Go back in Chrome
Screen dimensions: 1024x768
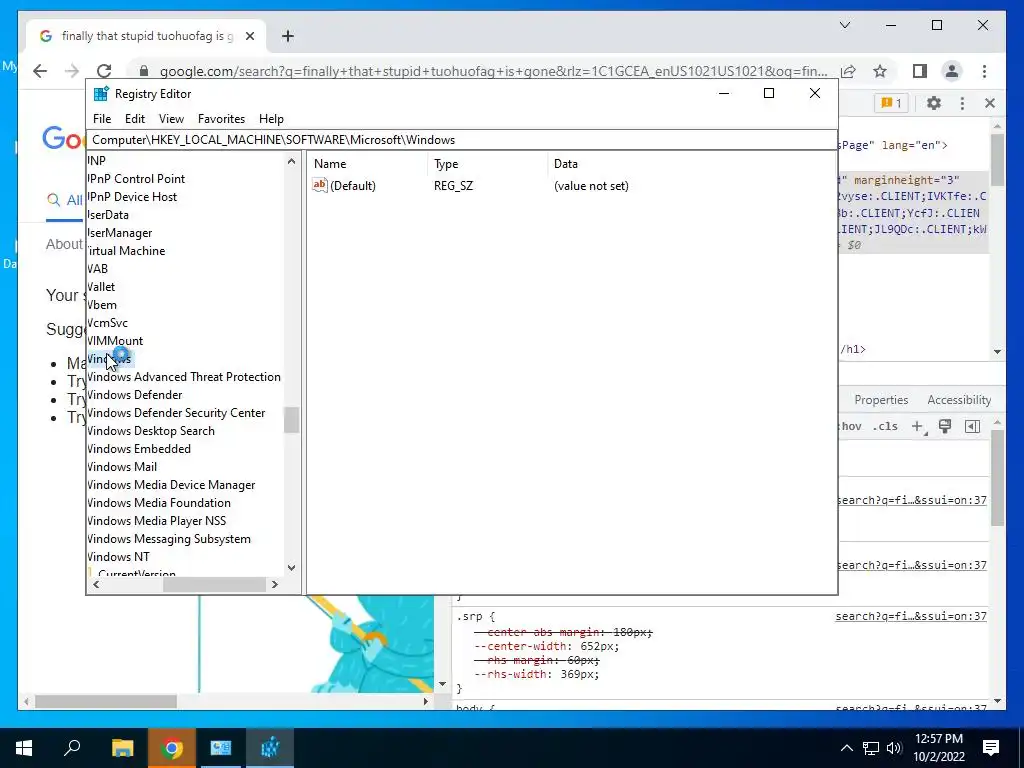point(40,71)
